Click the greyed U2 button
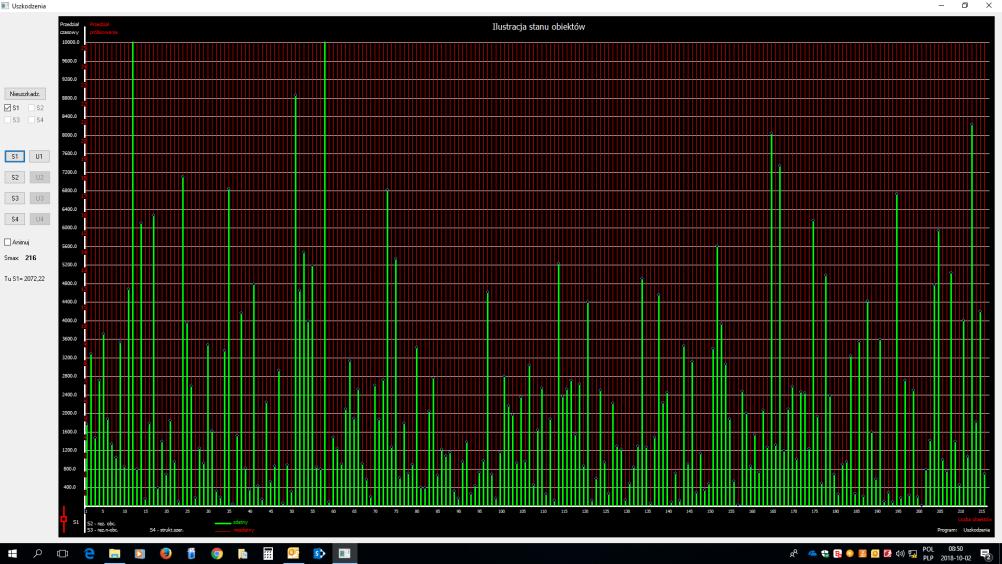 tap(39, 178)
